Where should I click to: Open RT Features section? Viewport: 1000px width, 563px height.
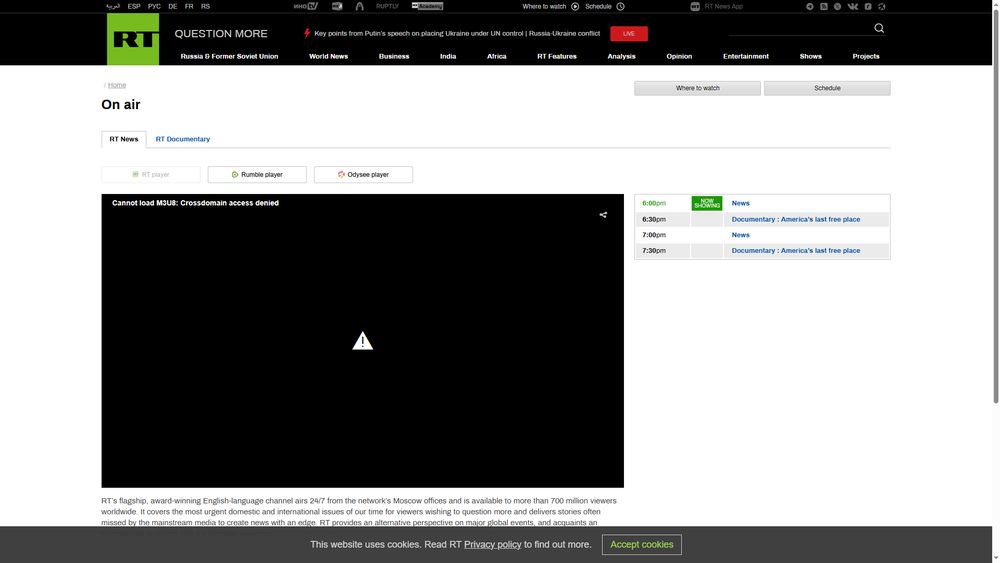point(557,56)
